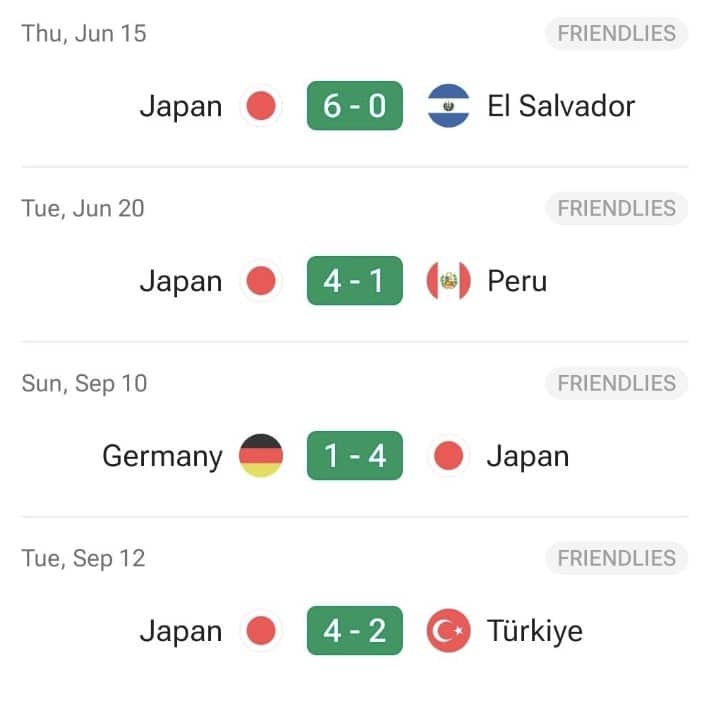Open the 4 - 1 score badge
The image size is (706, 702).
pyautogui.click(x=355, y=281)
